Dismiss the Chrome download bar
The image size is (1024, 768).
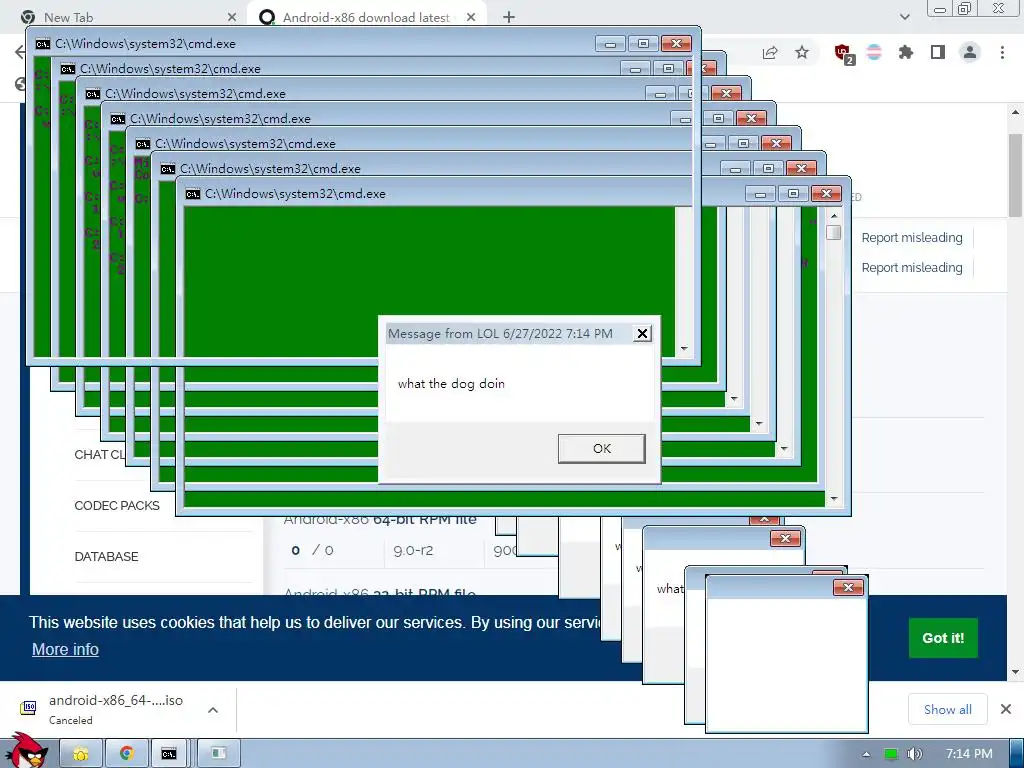(1006, 709)
